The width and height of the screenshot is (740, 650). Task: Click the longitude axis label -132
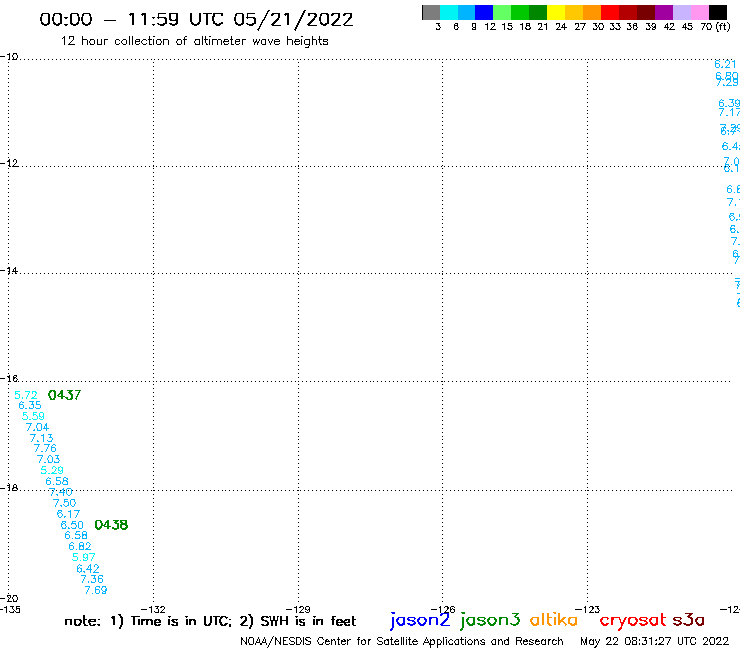(x=153, y=609)
